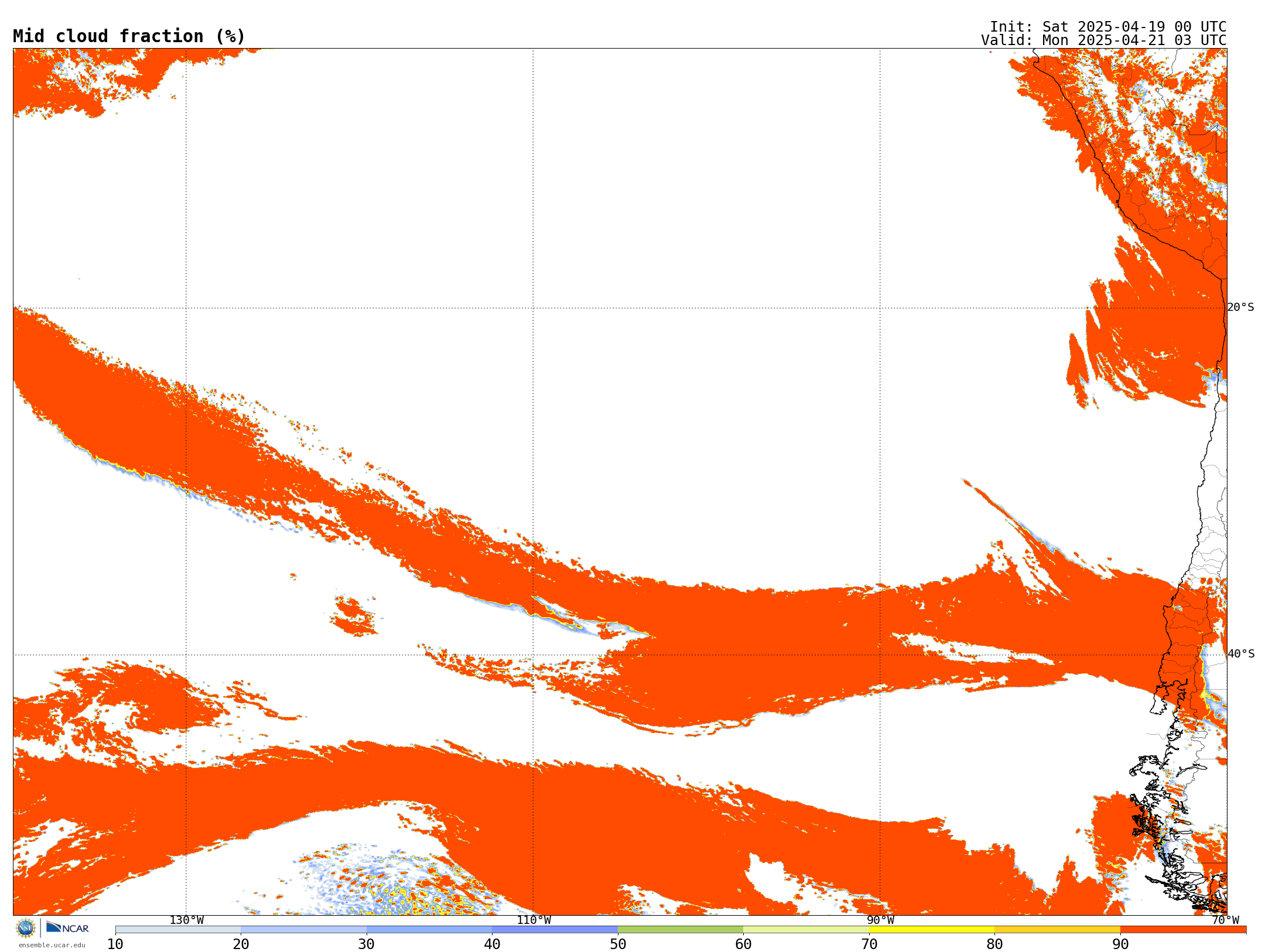Click the colorbar tick label 20

coord(241,944)
